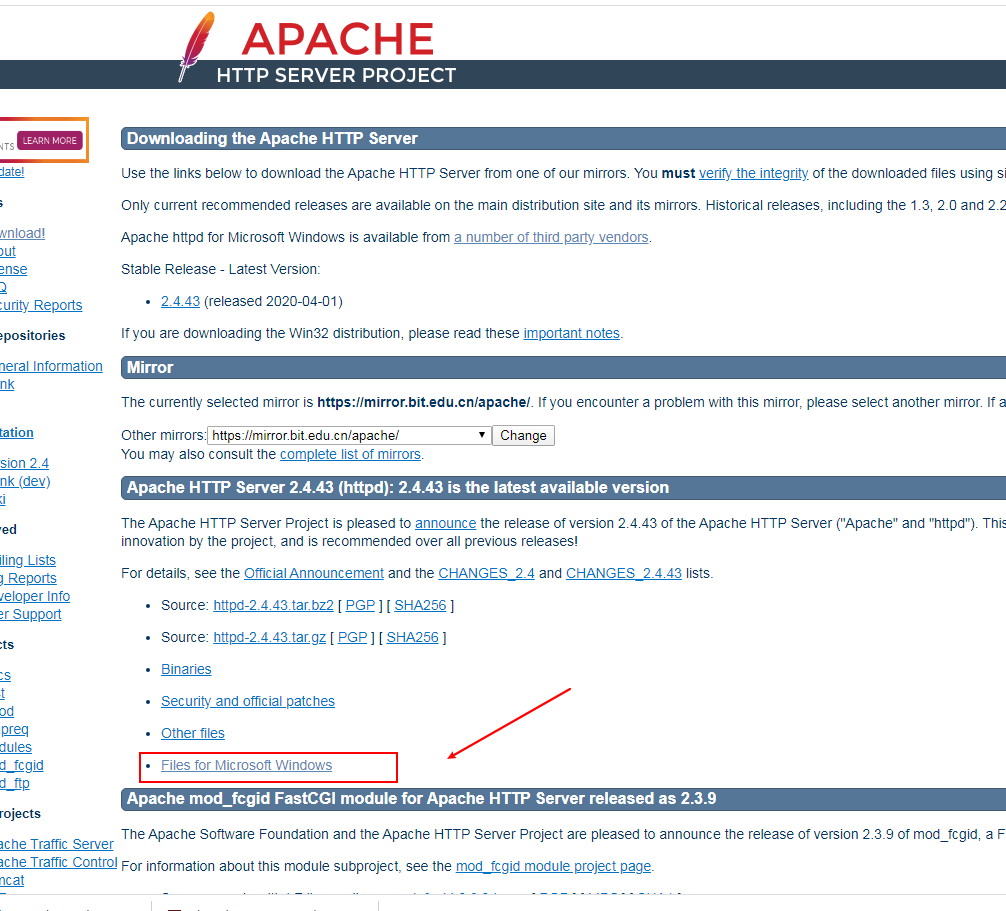Click the Apache feather logo

tap(196, 46)
